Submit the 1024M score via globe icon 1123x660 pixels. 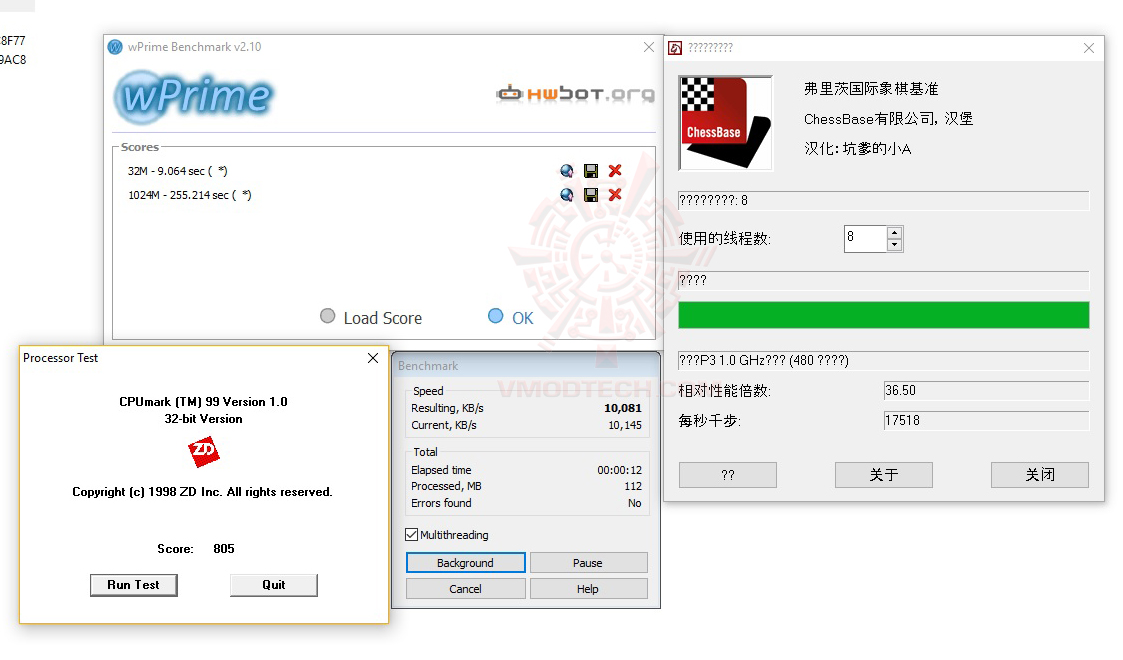[x=567, y=195]
